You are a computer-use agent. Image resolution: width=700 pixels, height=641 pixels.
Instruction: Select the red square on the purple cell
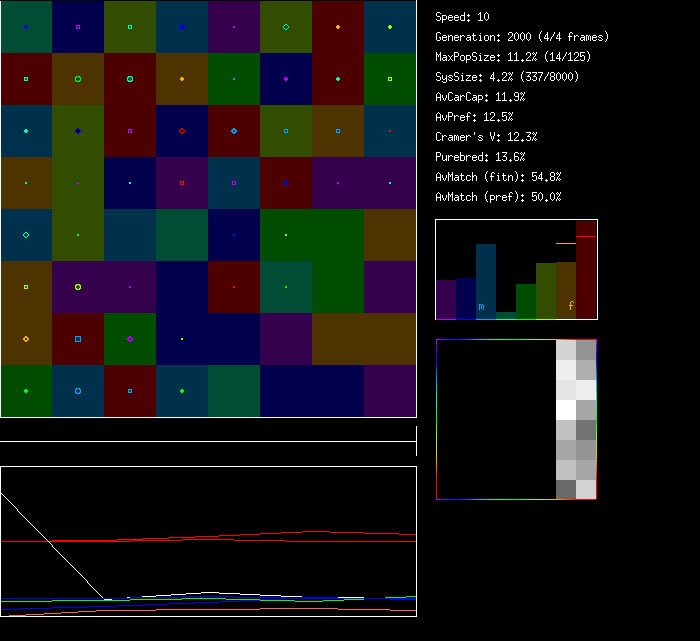(182, 183)
